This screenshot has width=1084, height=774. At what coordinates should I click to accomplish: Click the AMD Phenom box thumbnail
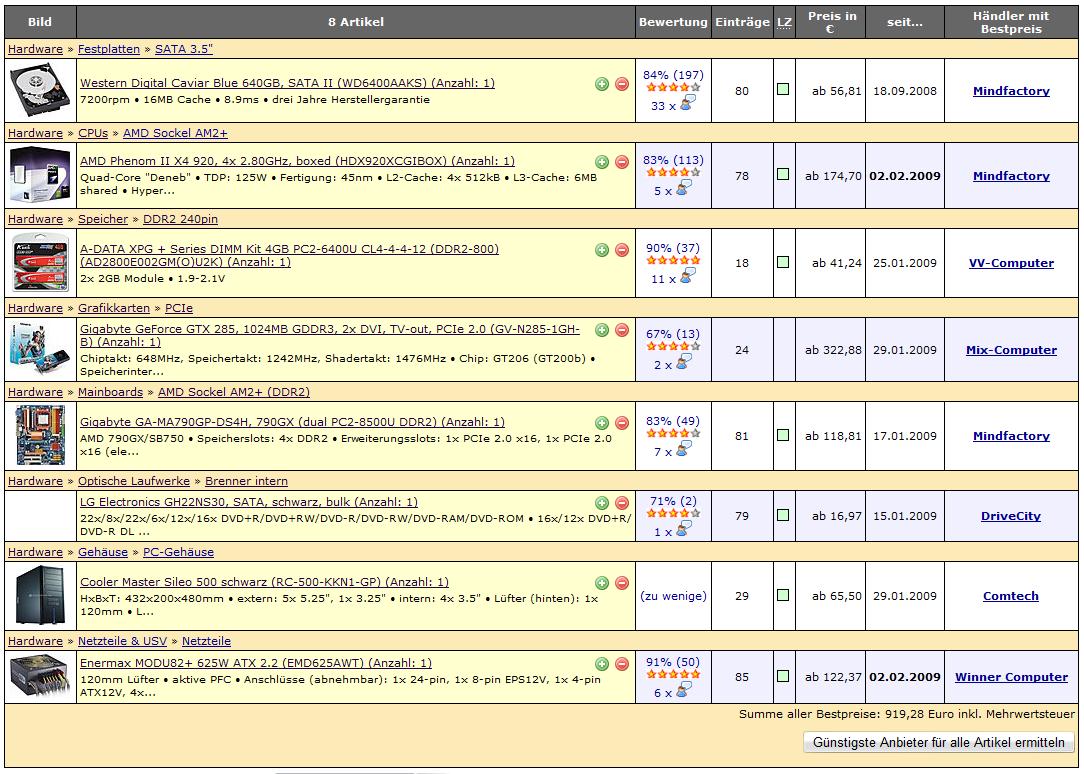pyautogui.click(x=40, y=176)
